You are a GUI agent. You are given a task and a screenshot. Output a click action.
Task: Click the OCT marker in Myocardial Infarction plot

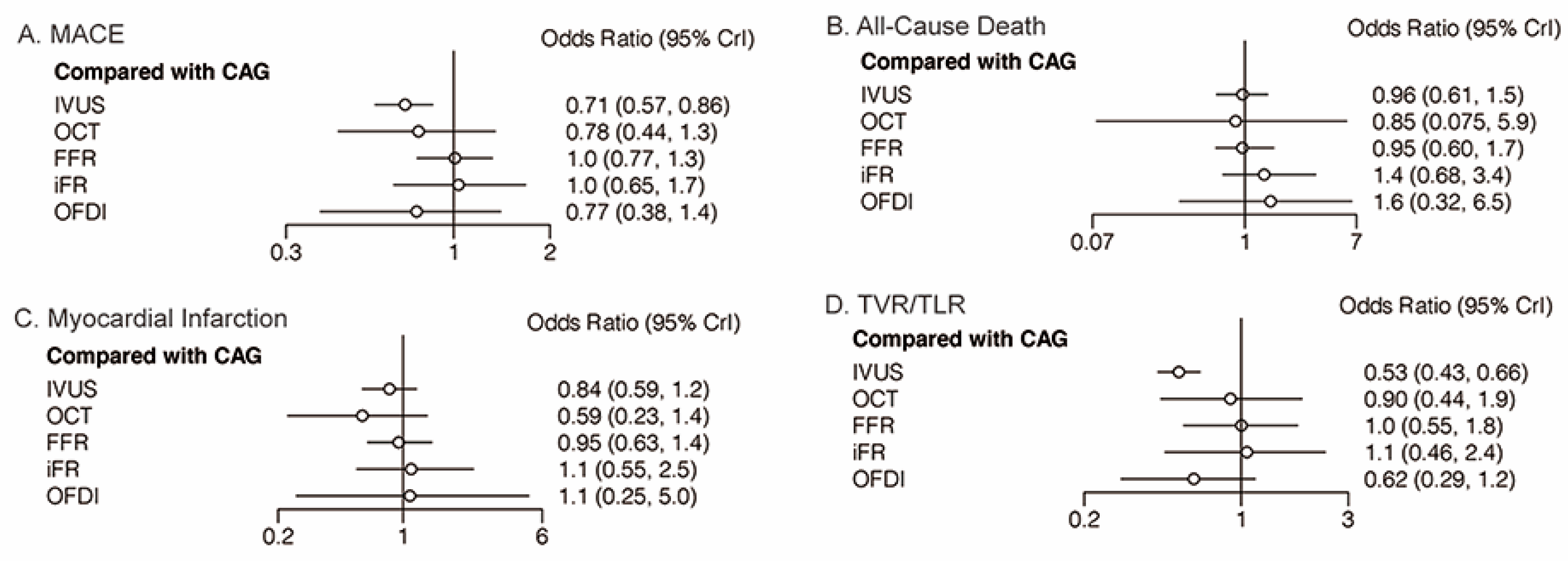362,415
